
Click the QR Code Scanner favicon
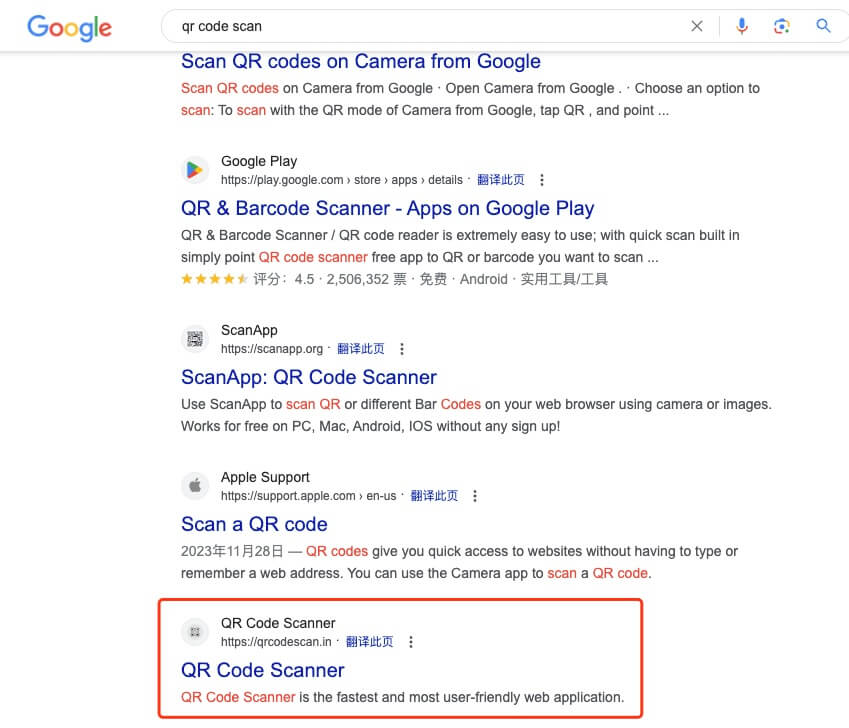point(195,632)
